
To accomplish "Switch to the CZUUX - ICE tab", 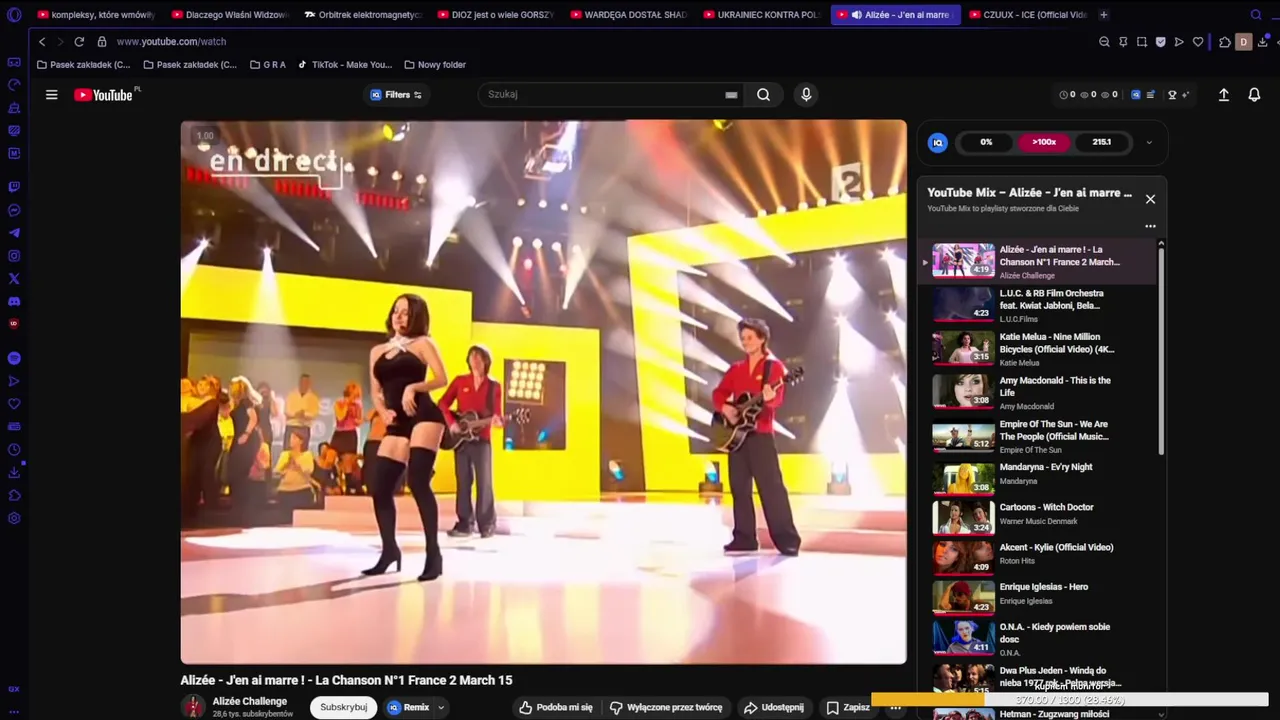I will [1028, 15].
